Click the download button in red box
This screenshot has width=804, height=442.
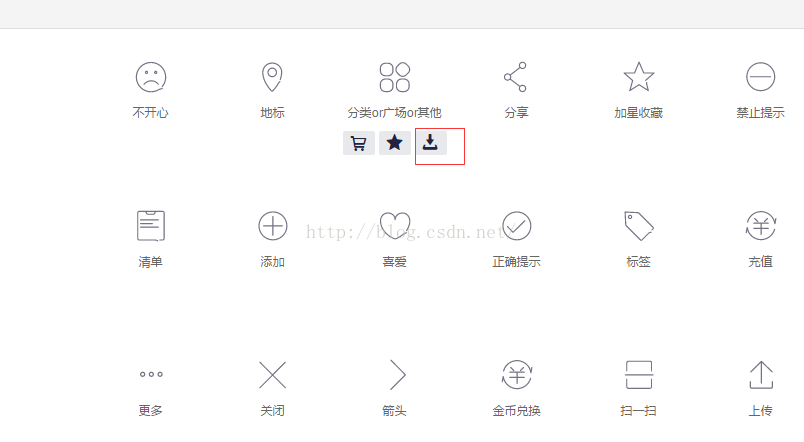click(431, 143)
